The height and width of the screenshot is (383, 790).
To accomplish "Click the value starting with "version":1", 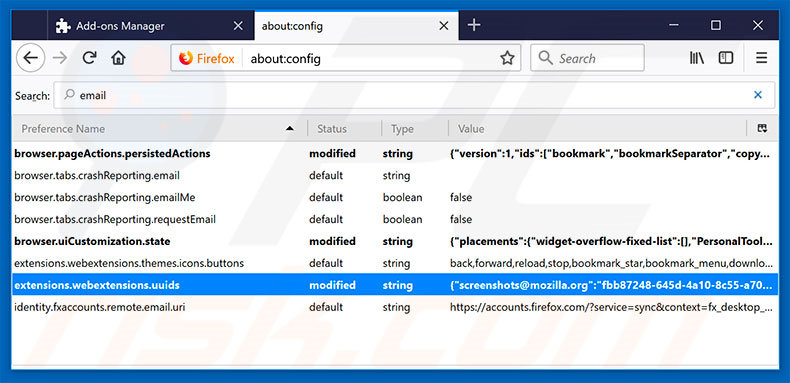I will coord(610,154).
